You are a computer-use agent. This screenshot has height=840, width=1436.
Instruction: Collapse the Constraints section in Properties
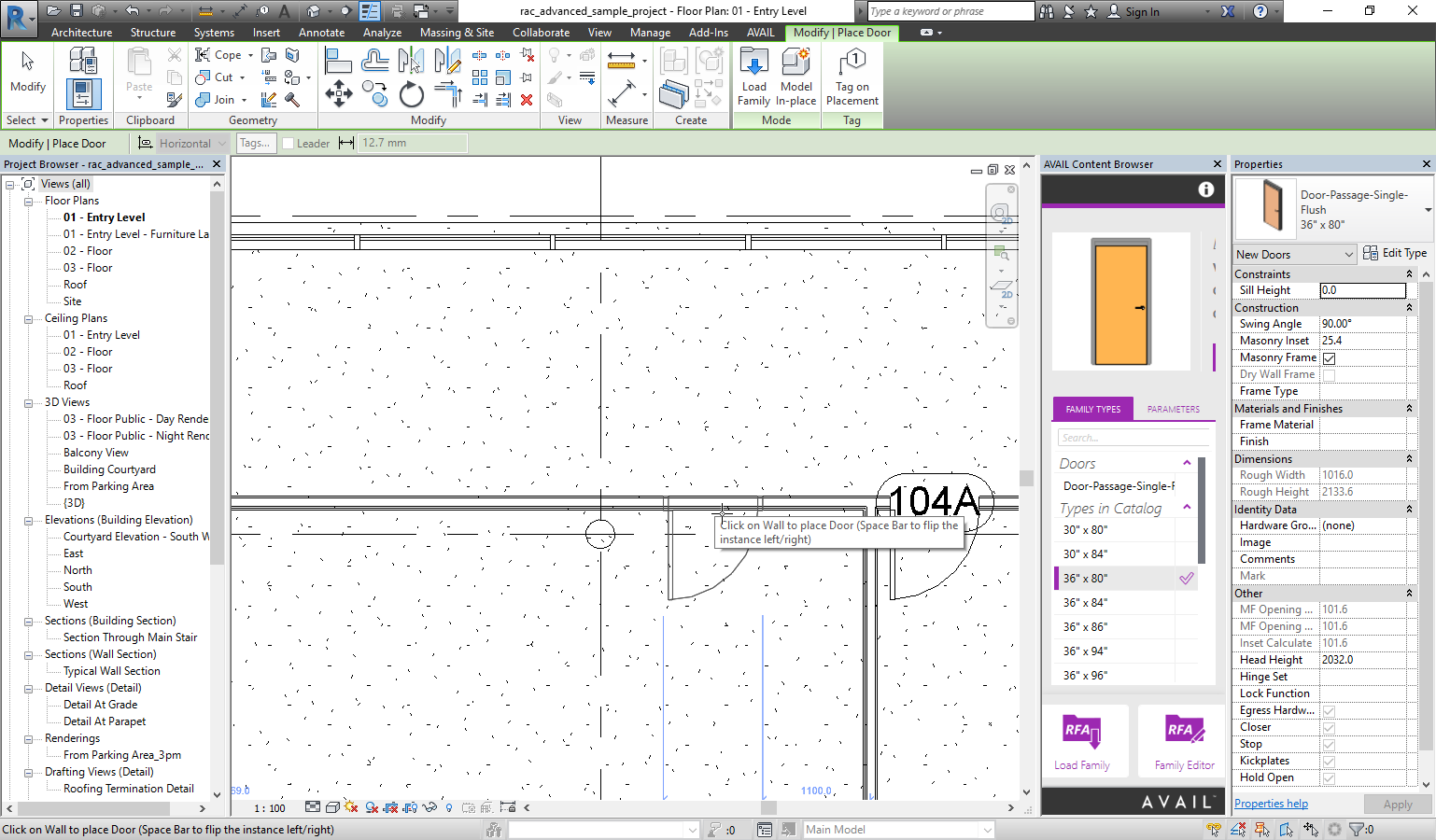point(1410,273)
